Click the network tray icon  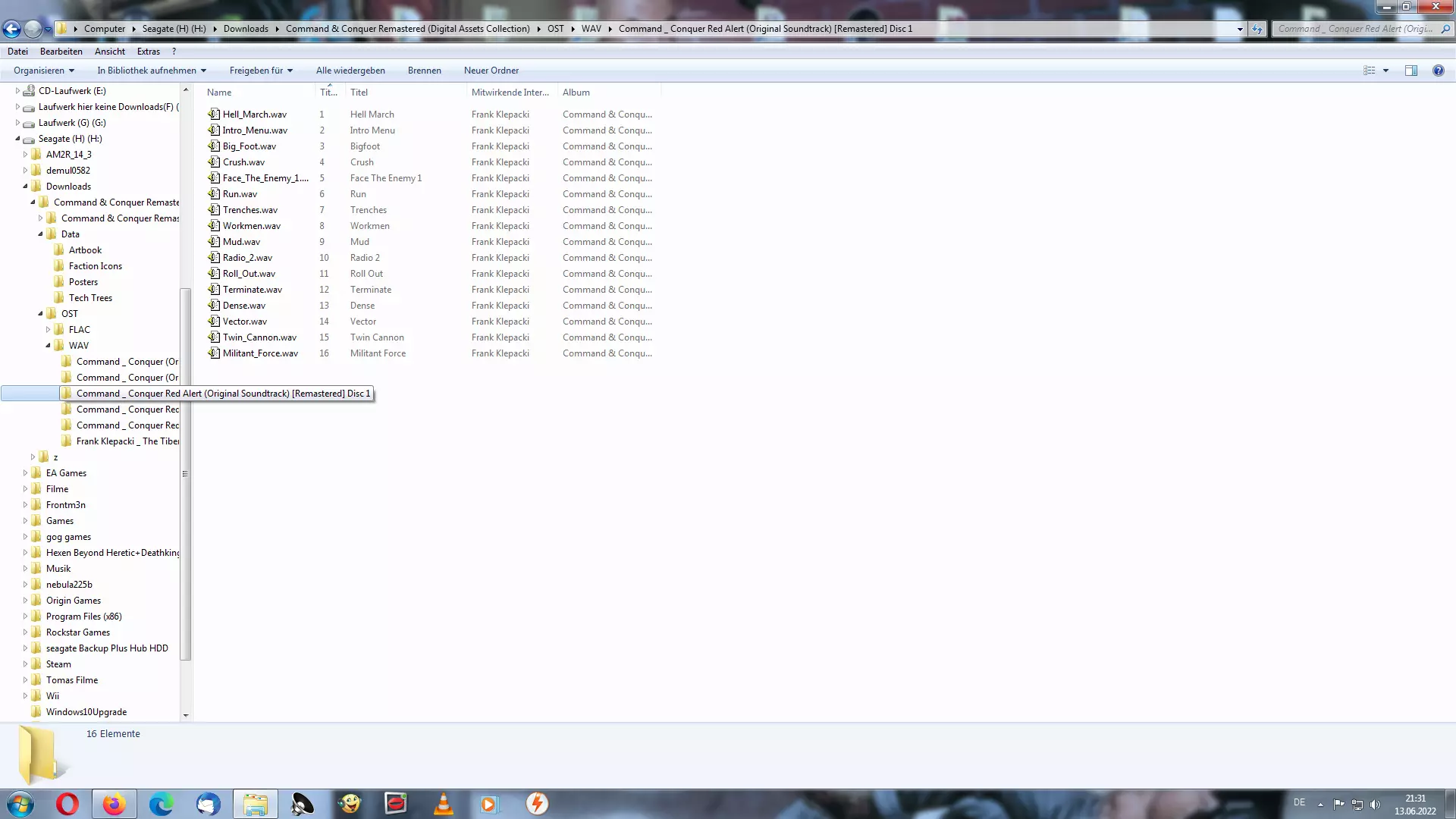(x=1357, y=805)
